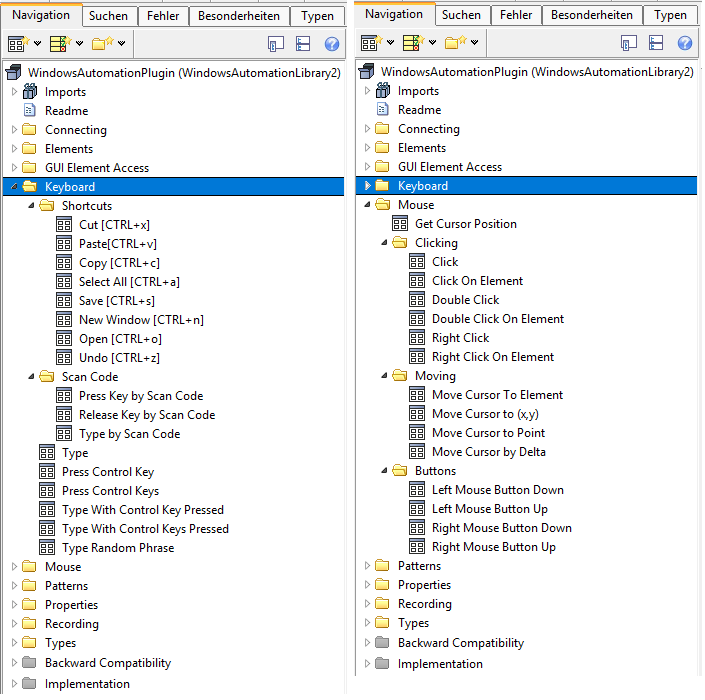Image resolution: width=705 pixels, height=700 pixels.
Task: Click the help icon in left panel toolbar
Action: coord(332,44)
